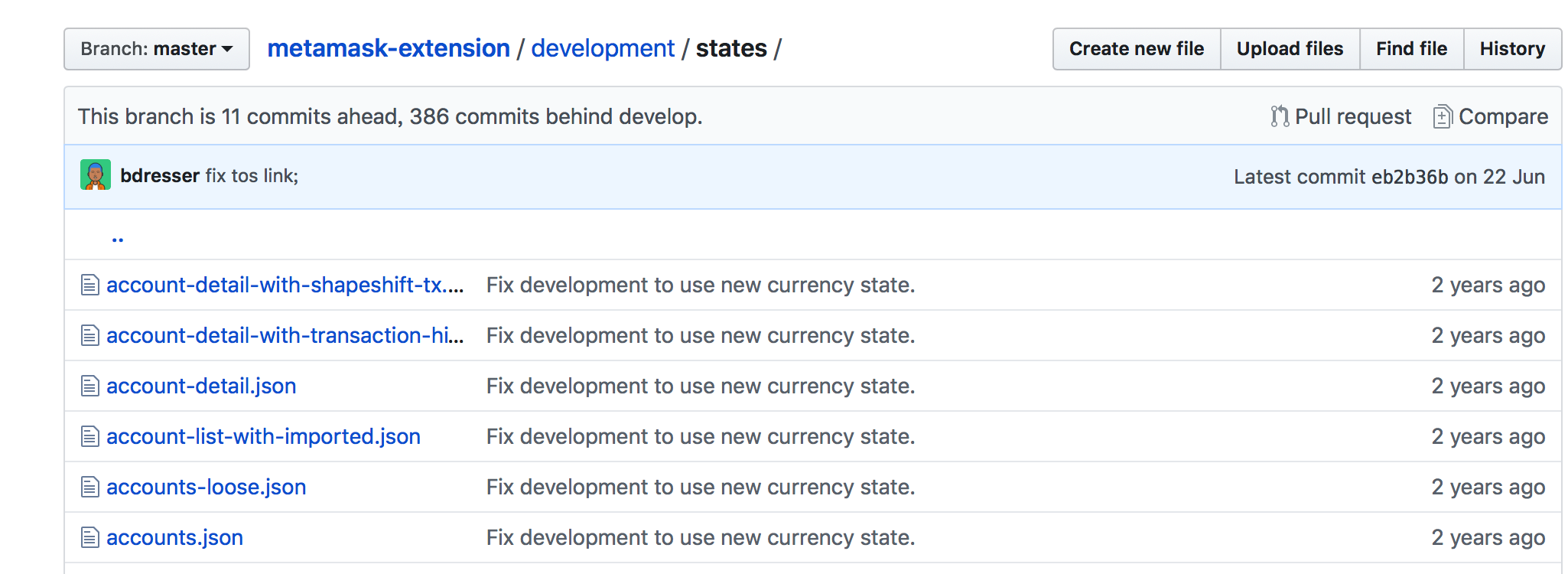Click the Create new file button

(x=1137, y=49)
